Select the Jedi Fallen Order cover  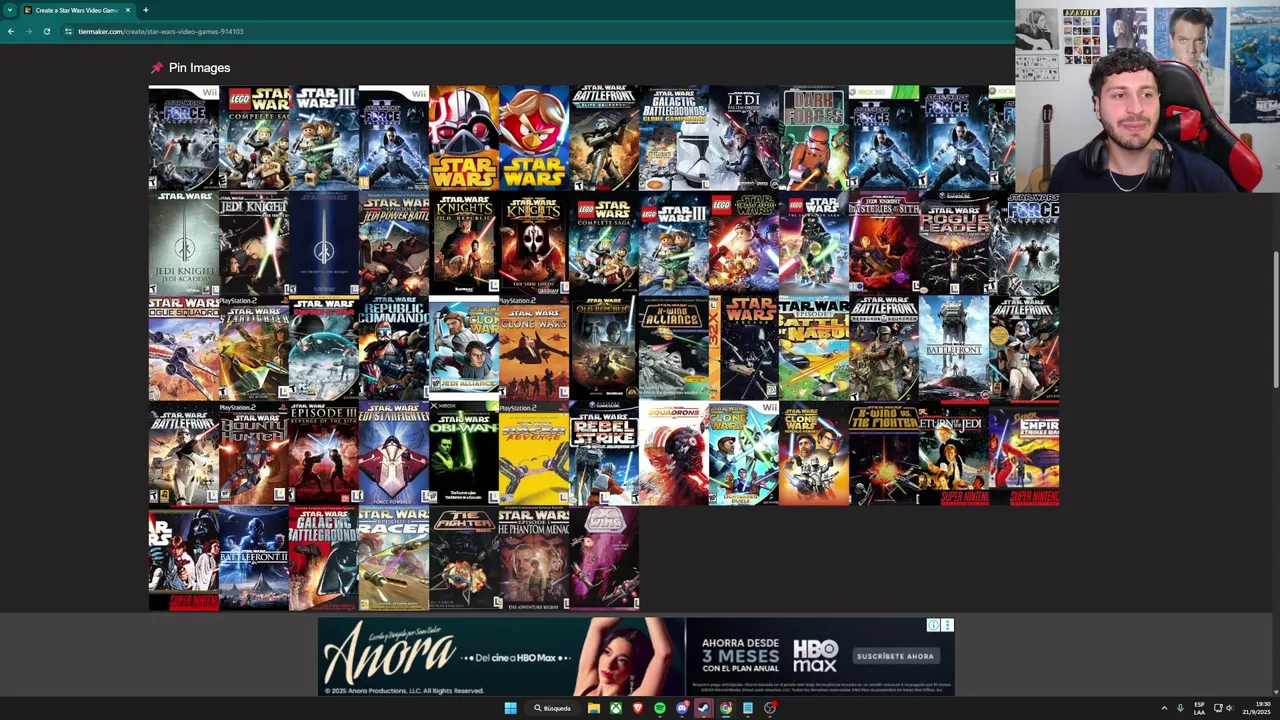(744, 138)
